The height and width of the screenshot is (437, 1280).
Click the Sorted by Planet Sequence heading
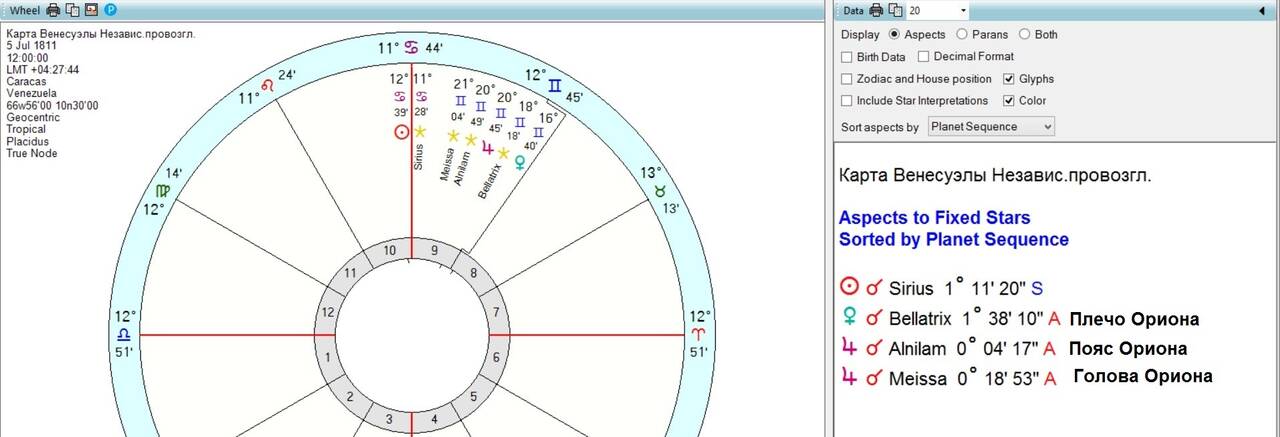[953, 240]
